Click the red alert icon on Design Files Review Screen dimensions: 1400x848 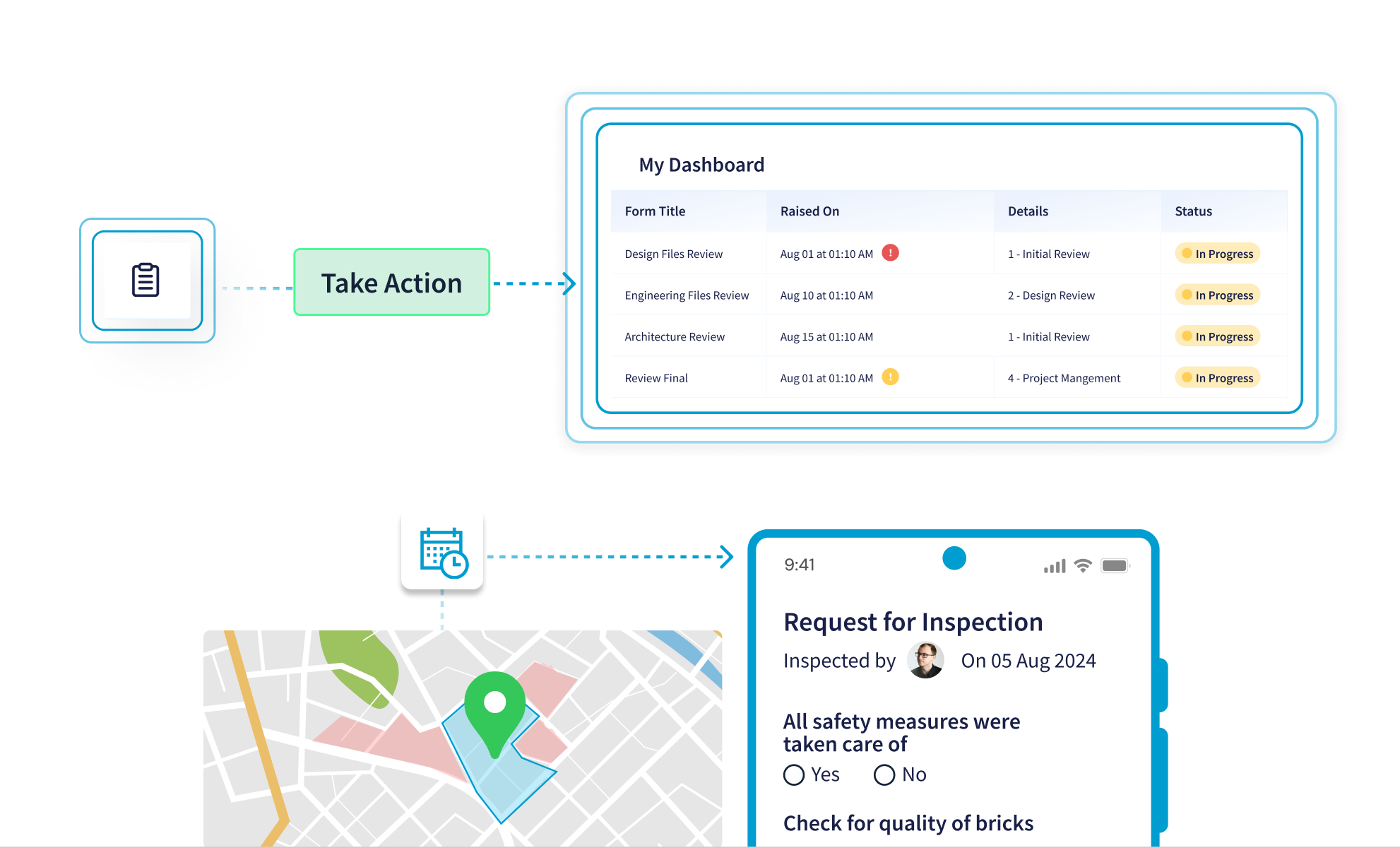pyautogui.click(x=890, y=253)
